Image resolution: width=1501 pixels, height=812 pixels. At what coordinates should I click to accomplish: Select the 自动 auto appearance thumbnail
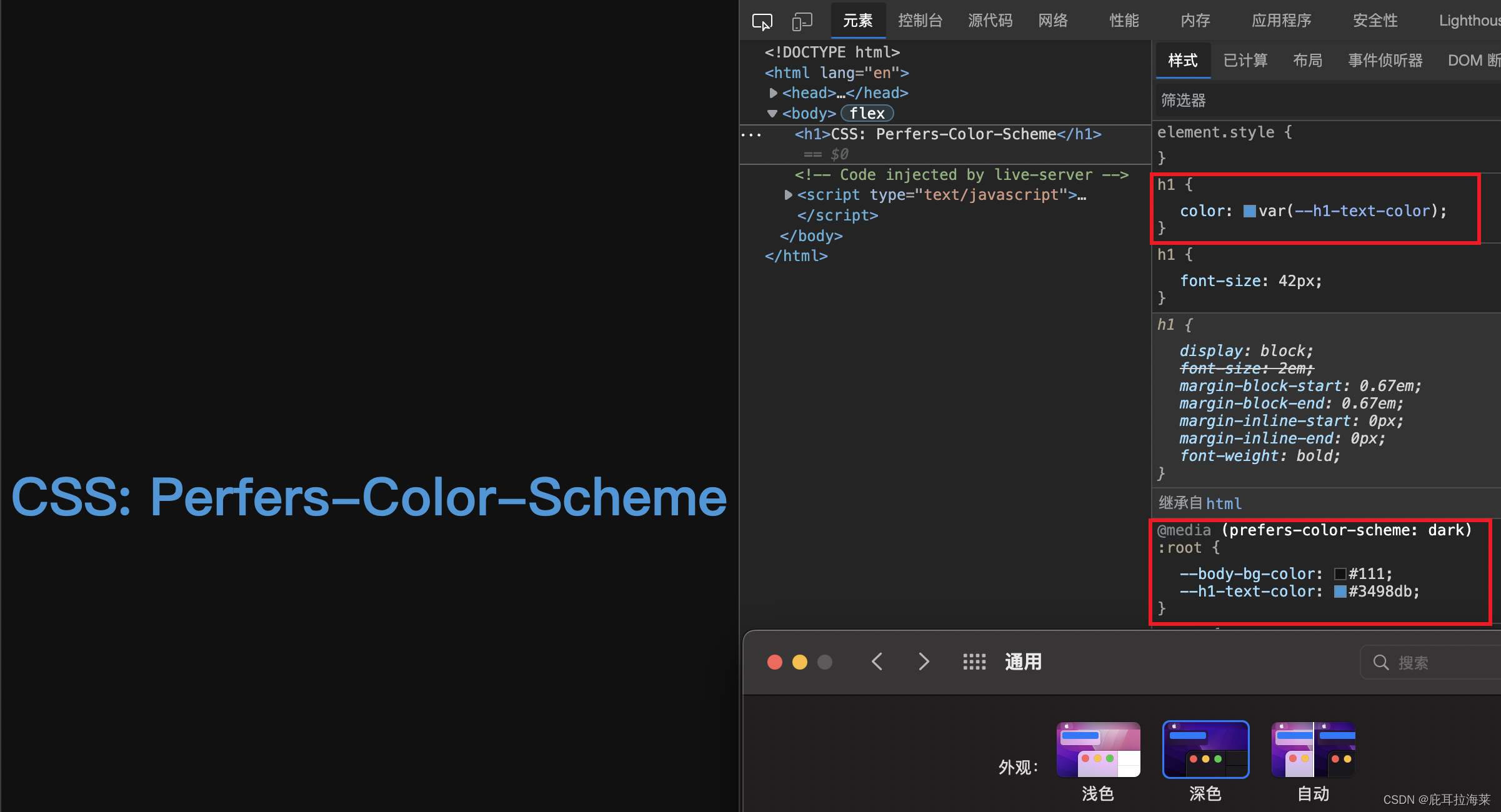[1313, 750]
